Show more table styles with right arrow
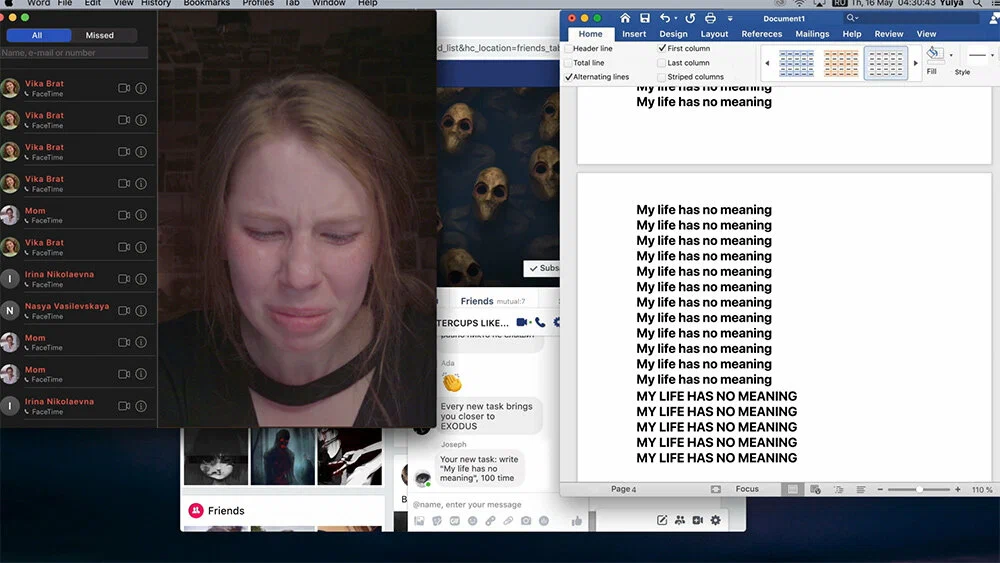Viewport: 1000px width, 563px height. [x=916, y=63]
